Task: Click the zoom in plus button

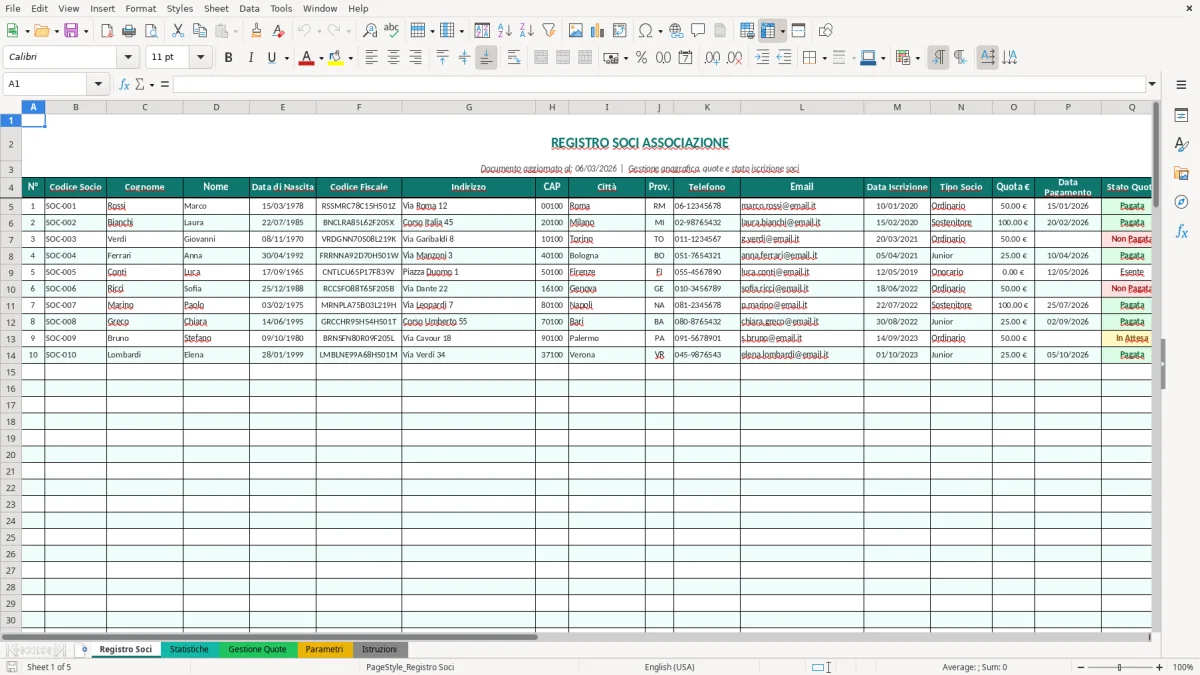Action: 1160,667
